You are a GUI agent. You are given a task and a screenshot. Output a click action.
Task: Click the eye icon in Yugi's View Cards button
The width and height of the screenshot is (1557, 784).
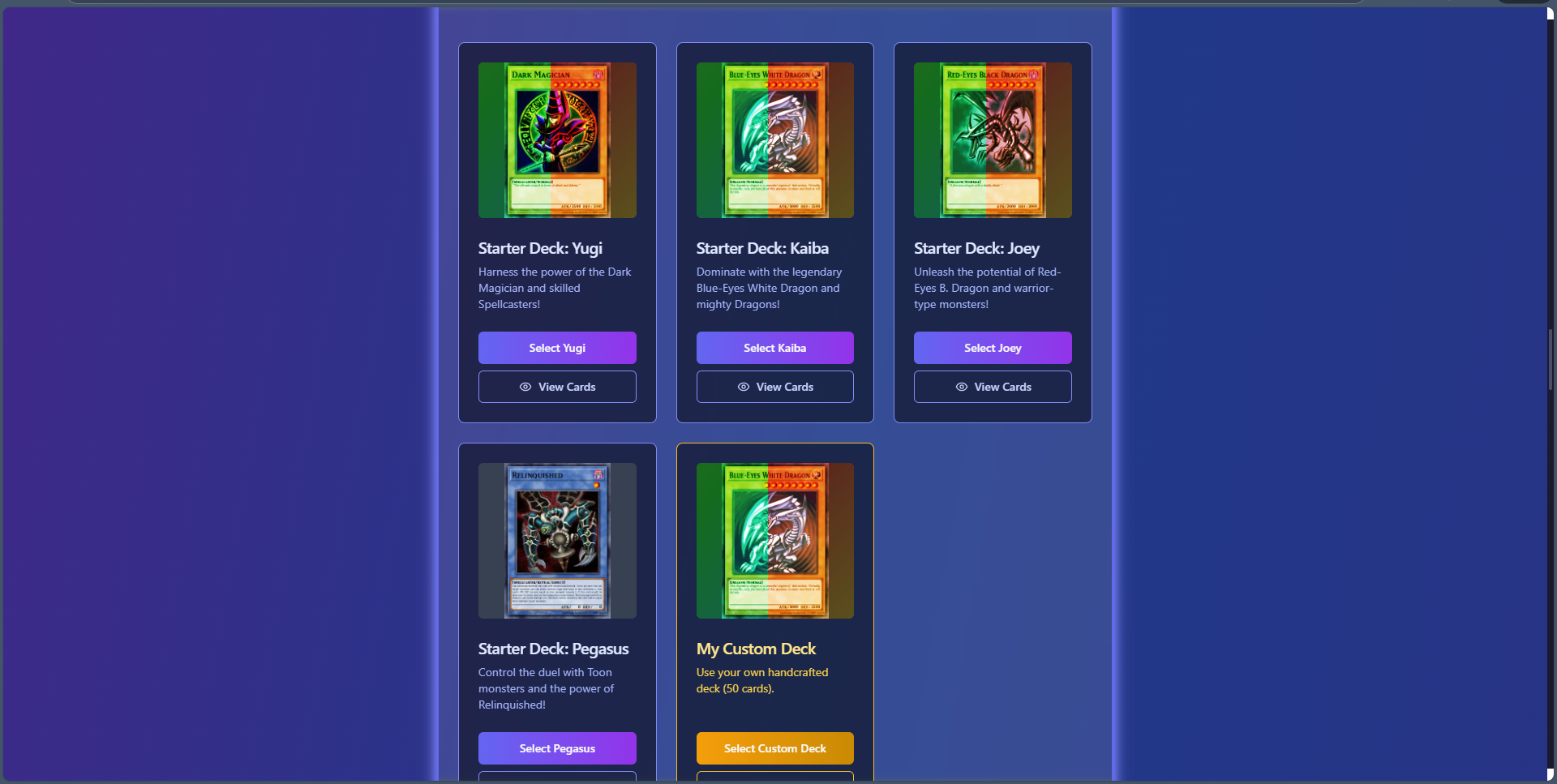pyautogui.click(x=525, y=387)
